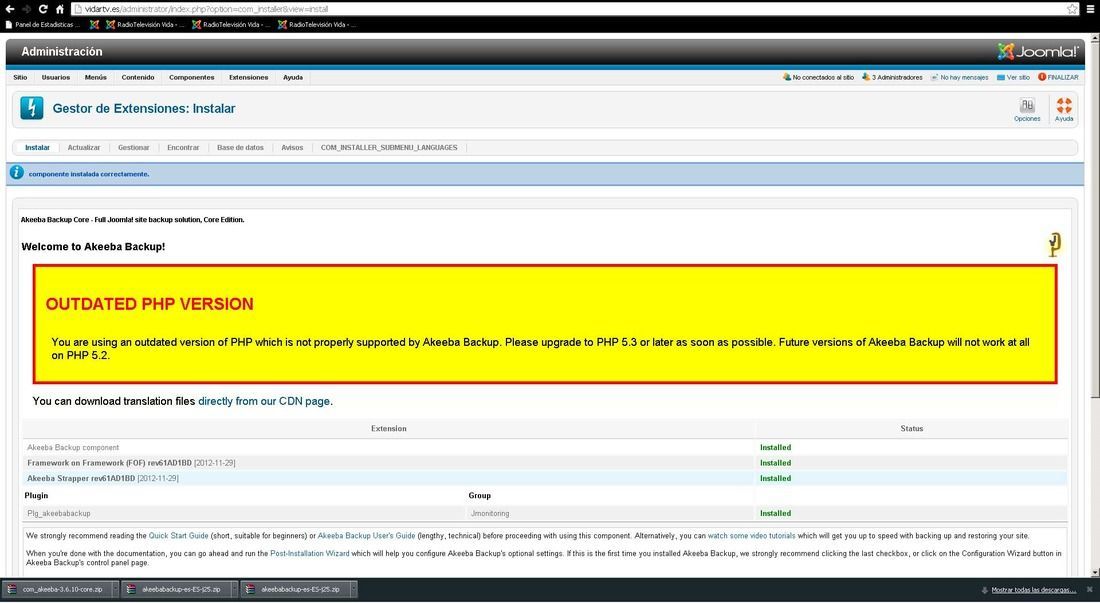Open the Ayuda menu in the menu bar
Screen dimensions: 1100x603
293,77
